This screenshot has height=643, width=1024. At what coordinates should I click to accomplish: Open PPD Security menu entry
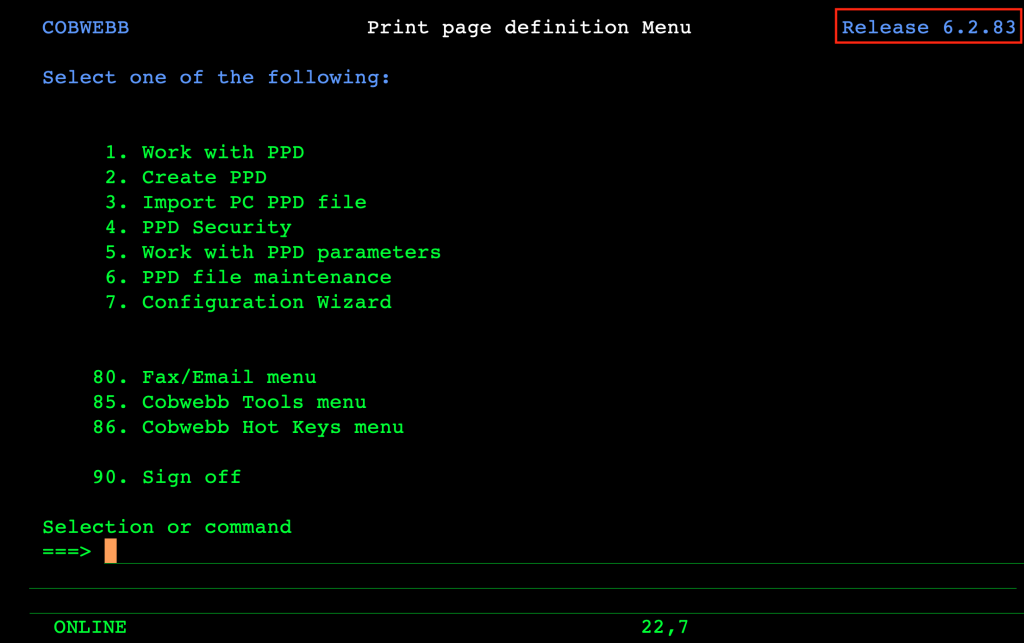198,227
